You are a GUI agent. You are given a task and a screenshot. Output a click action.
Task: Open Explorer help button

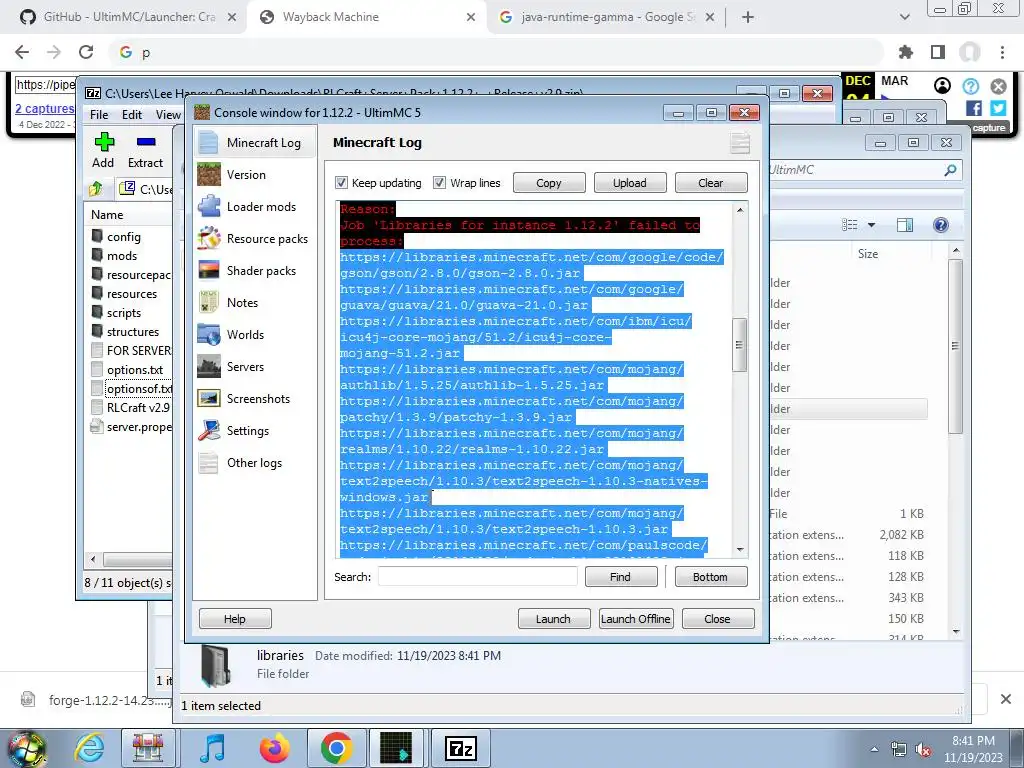point(940,225)
